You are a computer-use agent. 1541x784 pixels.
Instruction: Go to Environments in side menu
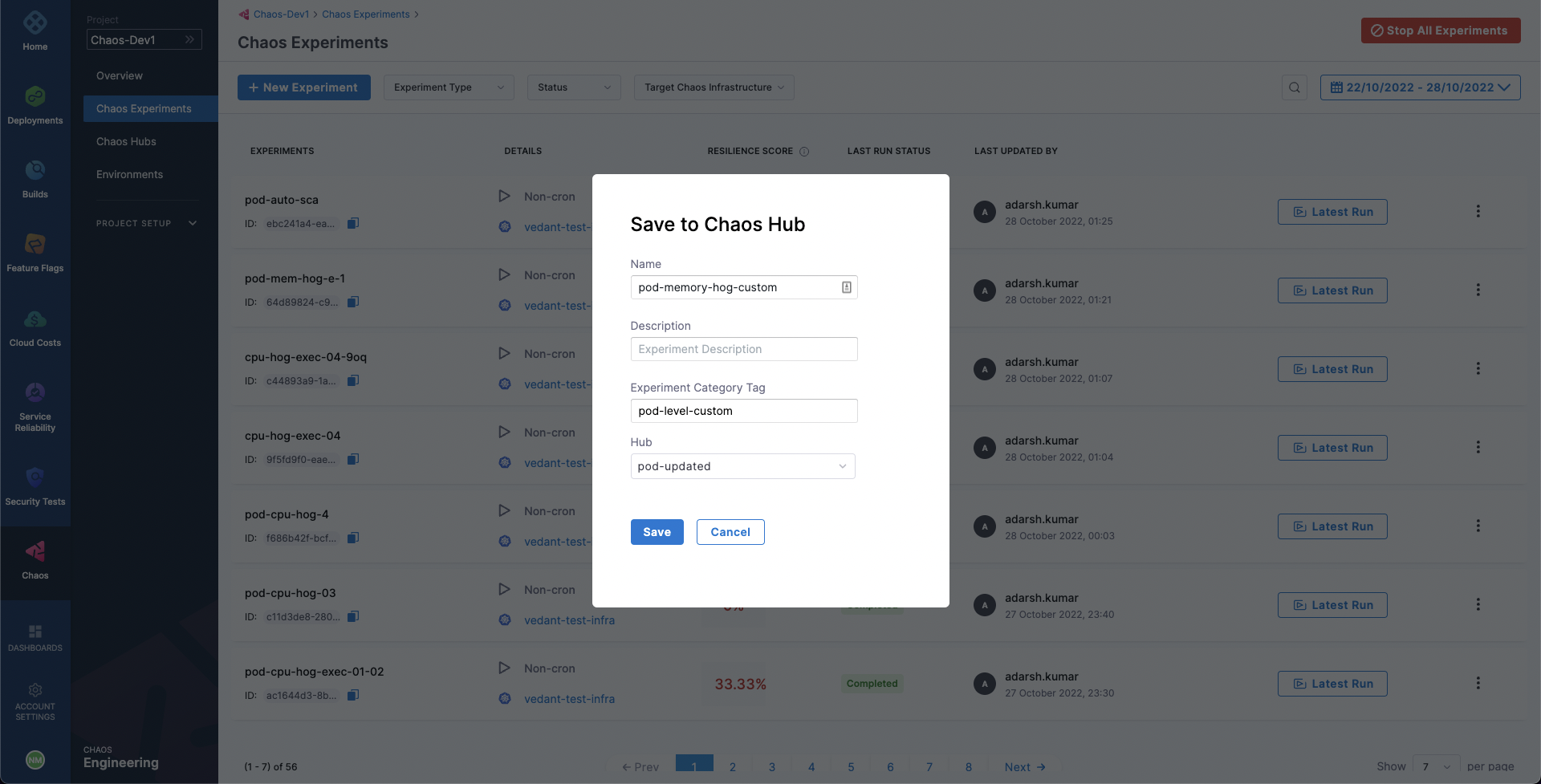click(x=129, y=174)
